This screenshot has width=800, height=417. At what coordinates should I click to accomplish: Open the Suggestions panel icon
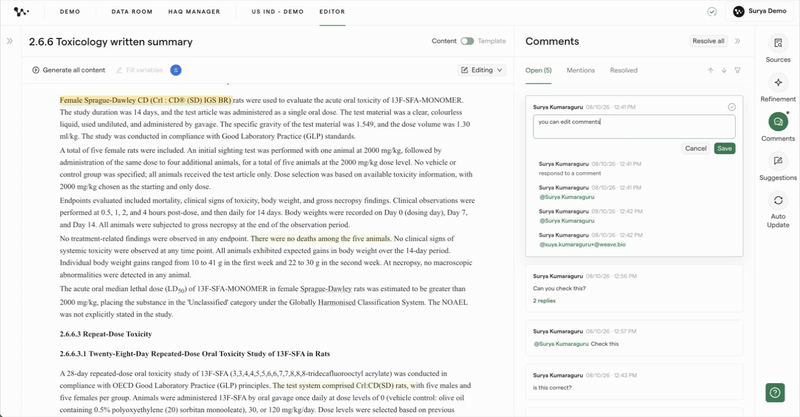[x=778, y=161]
